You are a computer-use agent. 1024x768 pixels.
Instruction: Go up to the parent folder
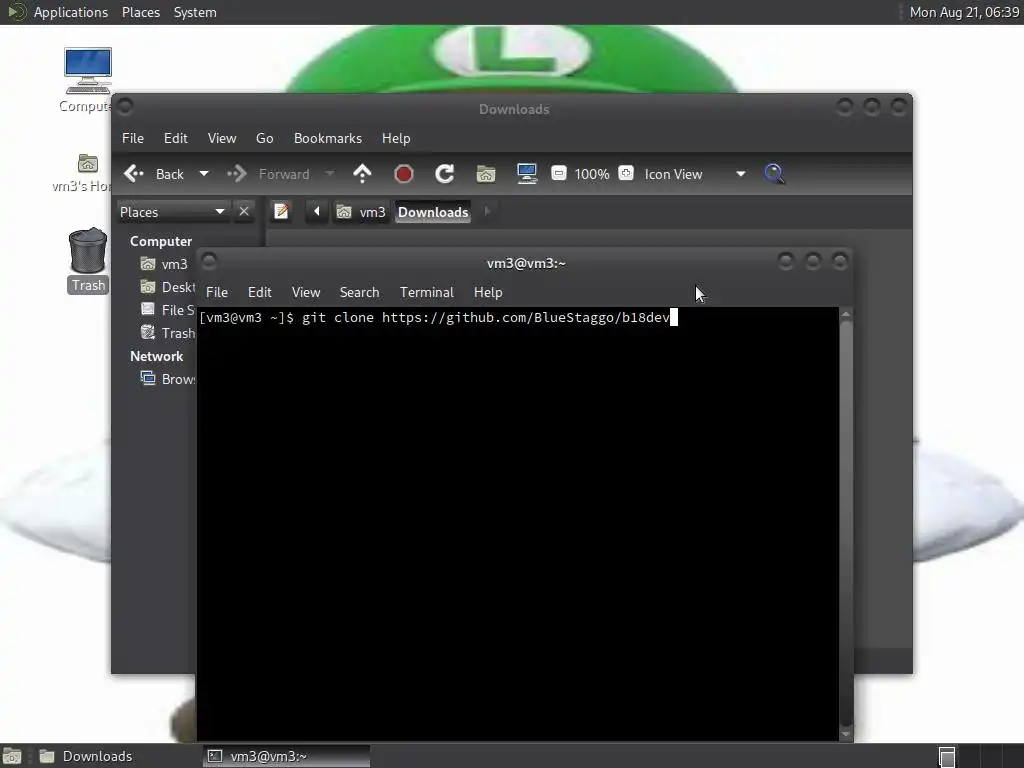pyautogui.click(x=362, y=174)
